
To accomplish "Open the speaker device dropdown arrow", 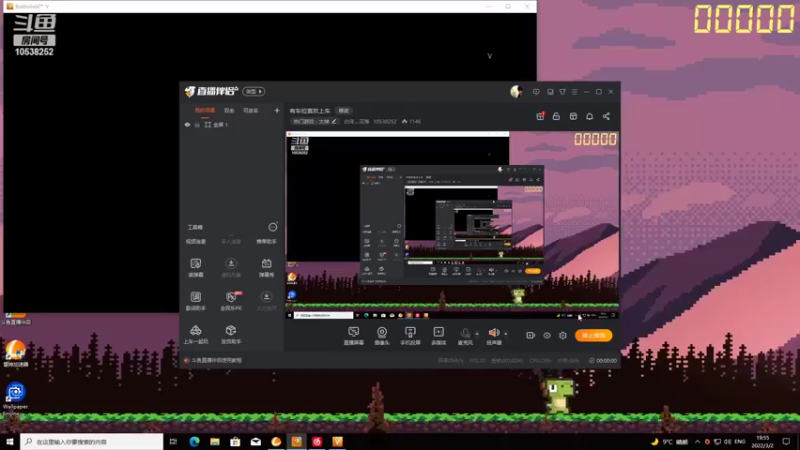I will tap(506, 334).
